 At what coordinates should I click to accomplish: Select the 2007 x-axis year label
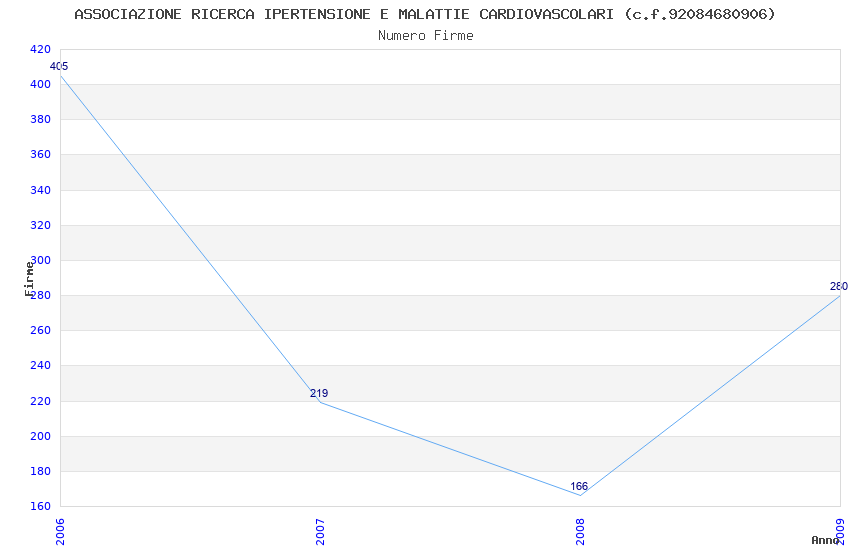[x=320, y=531]
